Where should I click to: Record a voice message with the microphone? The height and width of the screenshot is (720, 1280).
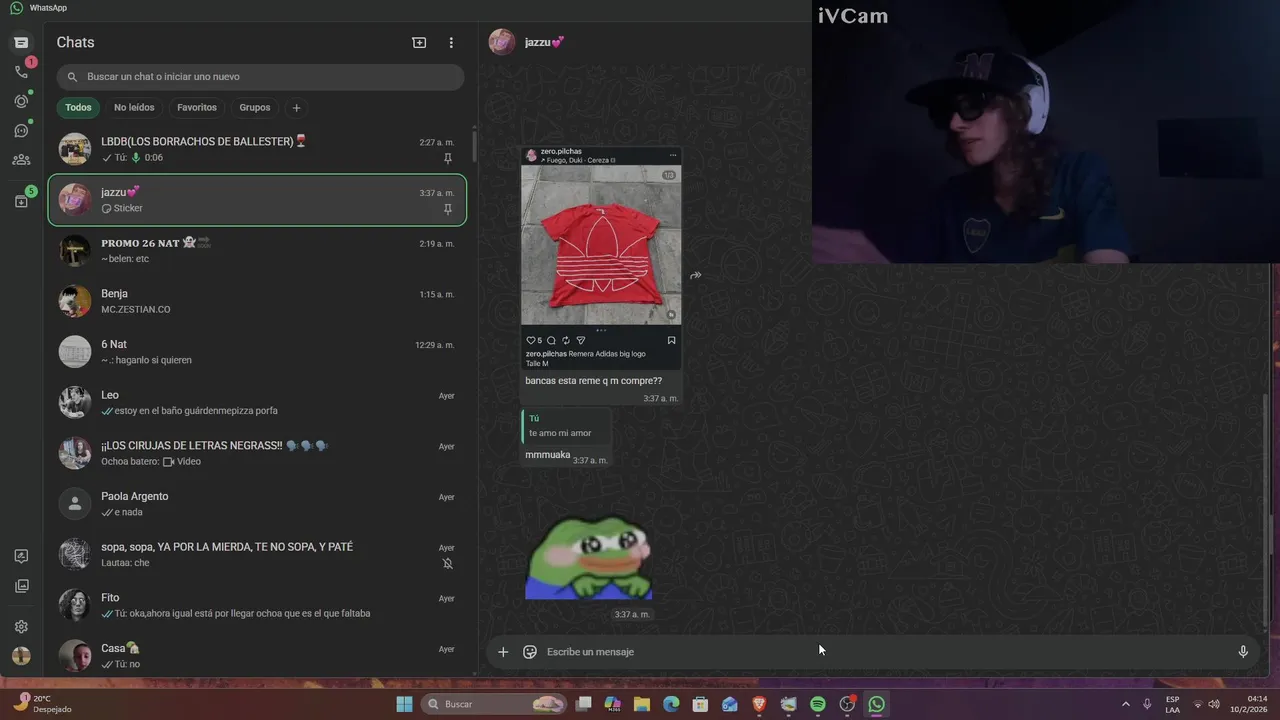coord(1243,652)
